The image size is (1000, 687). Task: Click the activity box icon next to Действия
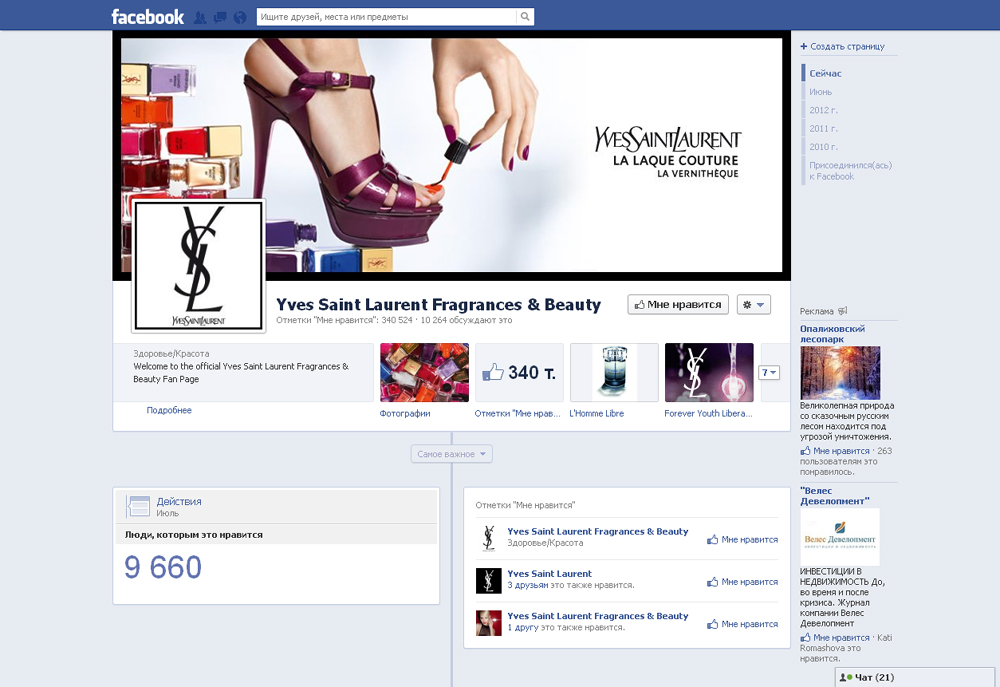(x=138, y=506)
